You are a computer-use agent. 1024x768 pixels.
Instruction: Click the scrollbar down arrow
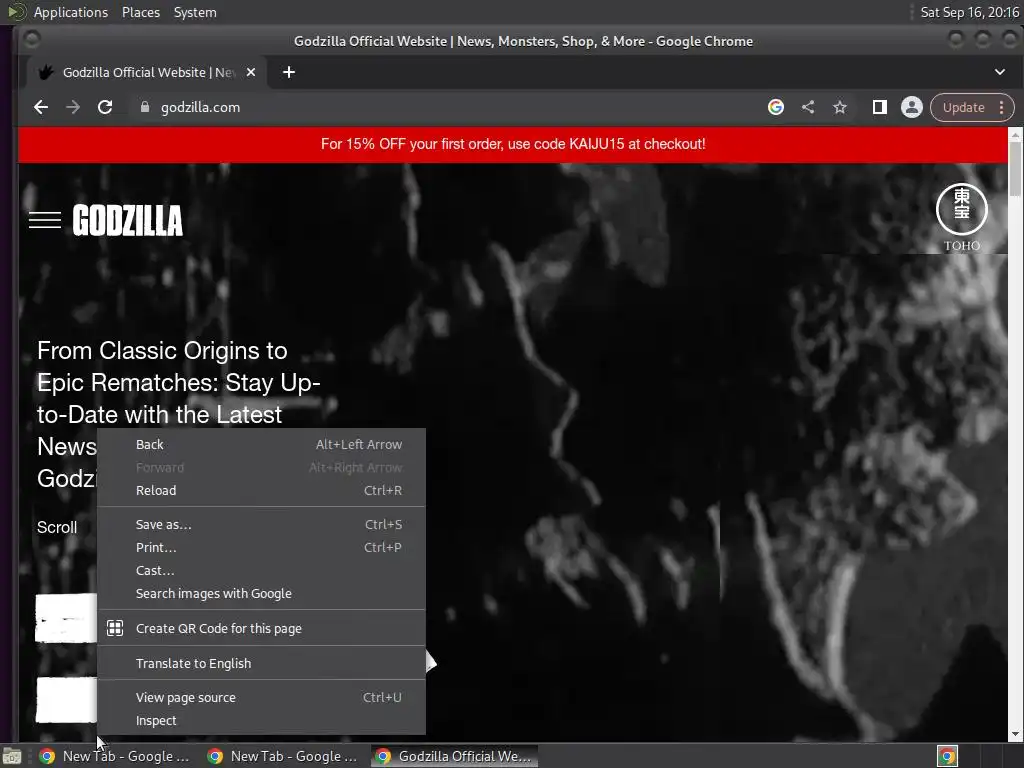tap(1015, 735)
